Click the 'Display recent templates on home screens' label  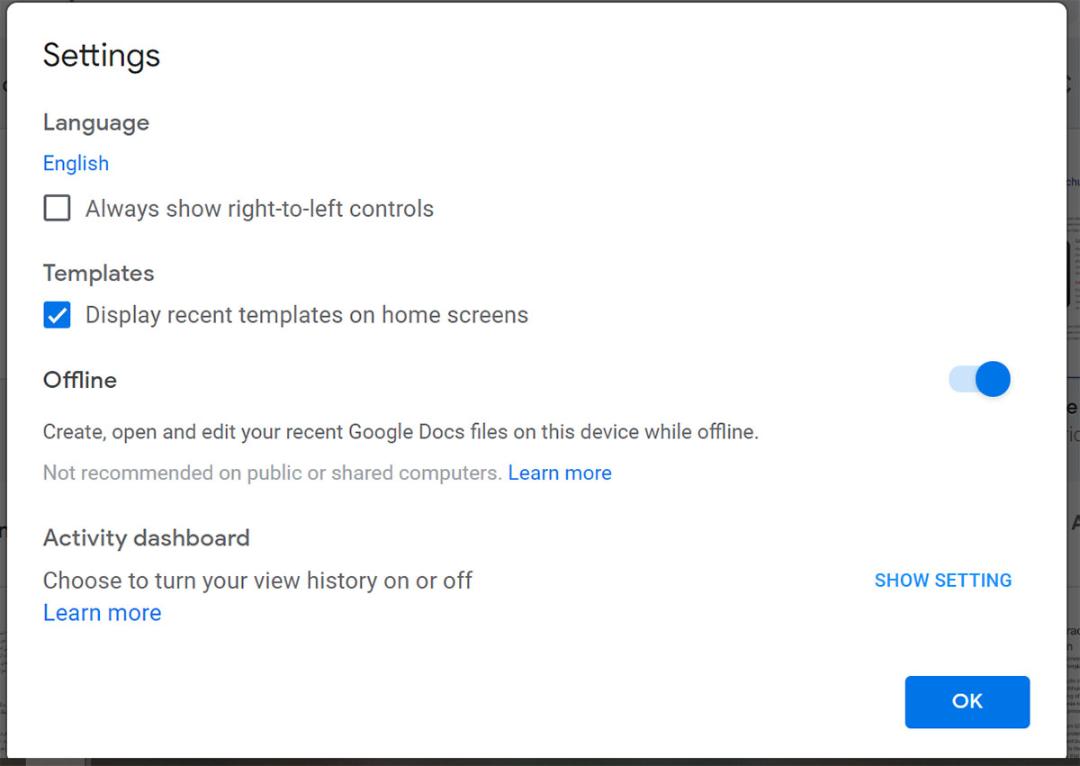pyautogui.click(x=307, y=315)
